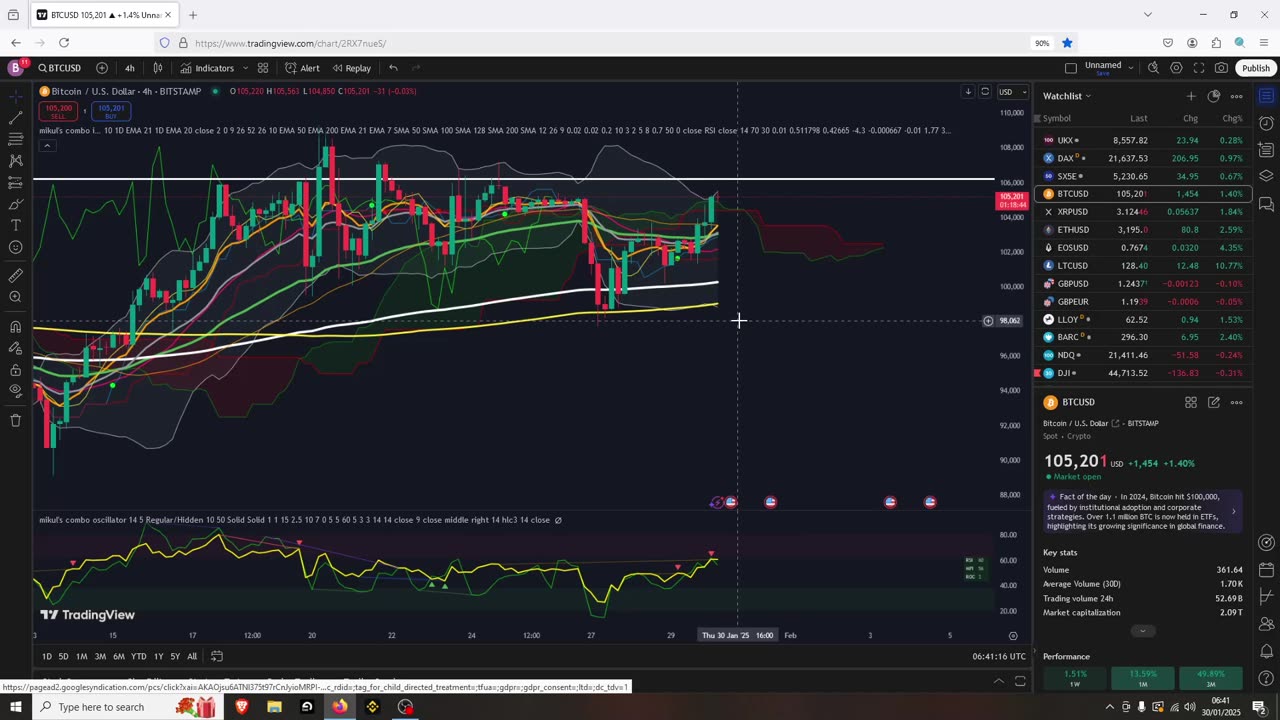
Task: Open BTCUSD details grid icon
Action: click(x=1190, y=402)
